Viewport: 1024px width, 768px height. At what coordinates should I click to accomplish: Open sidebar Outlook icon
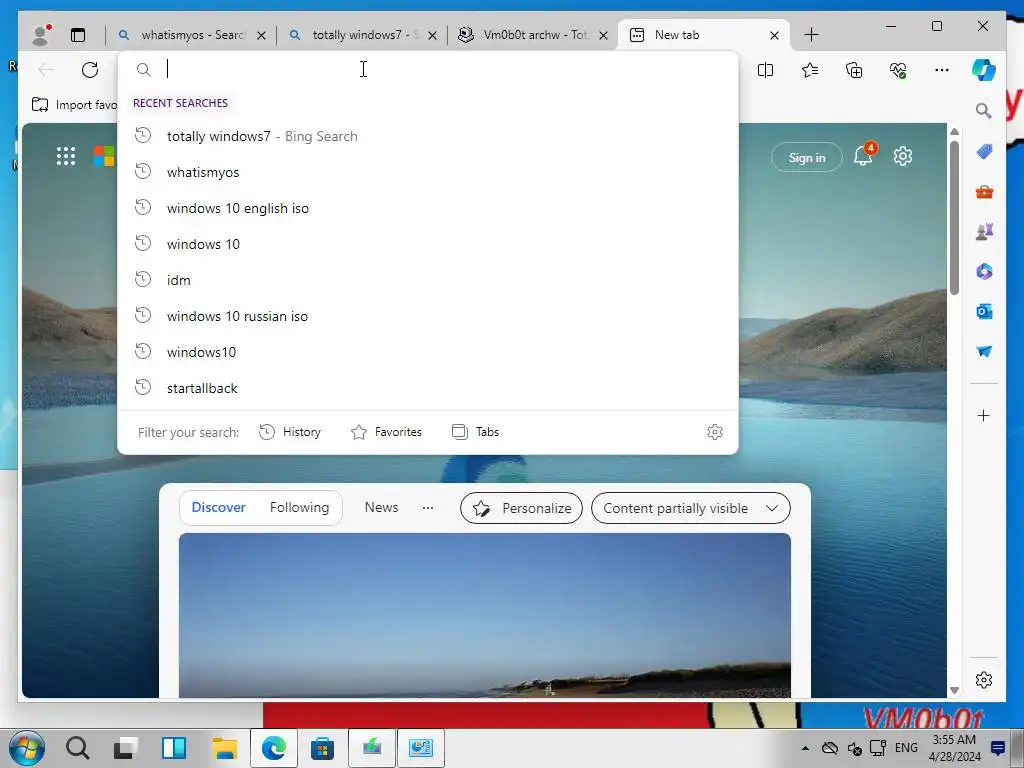pos(984,312)
